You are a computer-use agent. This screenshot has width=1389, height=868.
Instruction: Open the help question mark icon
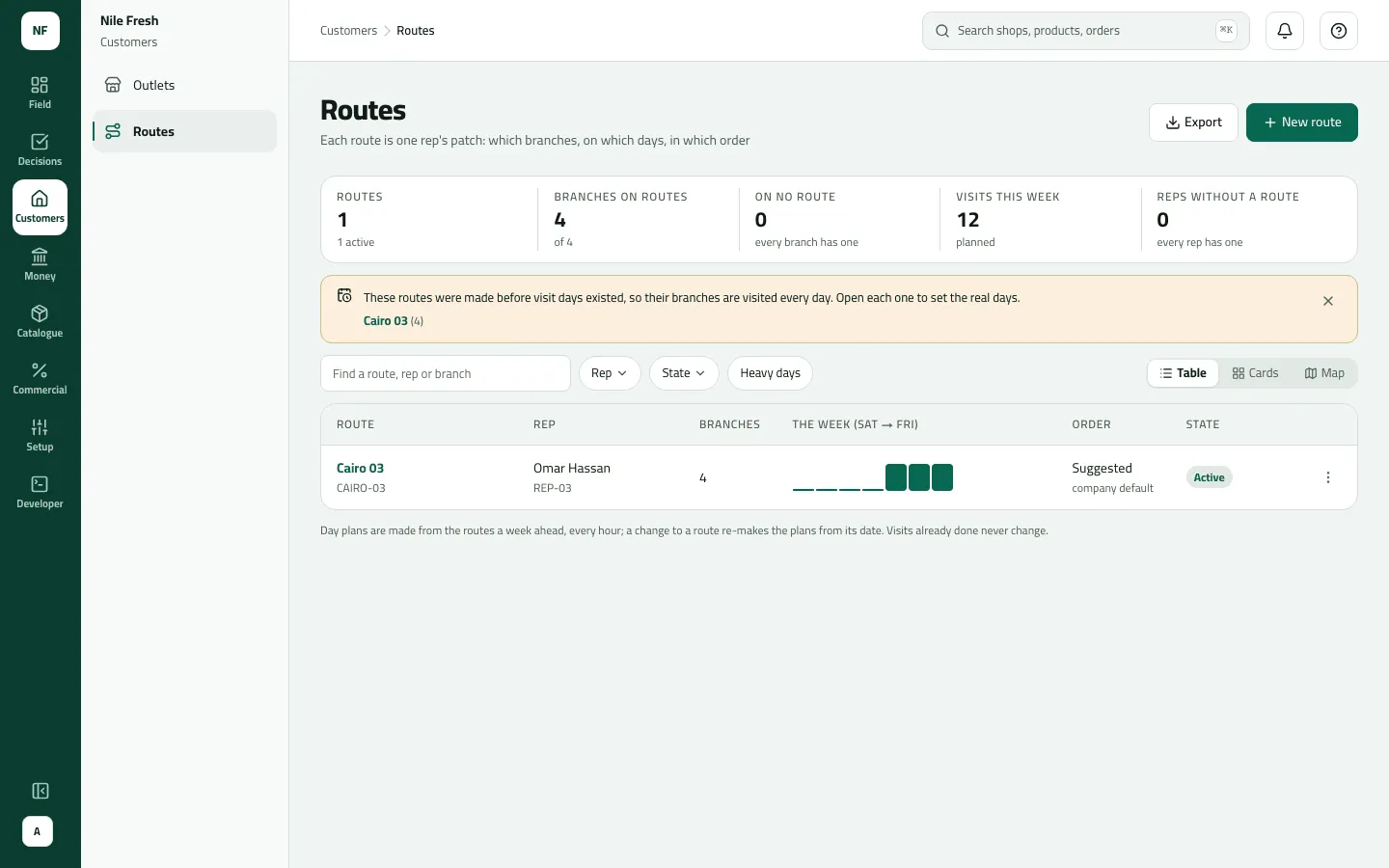1339,31
